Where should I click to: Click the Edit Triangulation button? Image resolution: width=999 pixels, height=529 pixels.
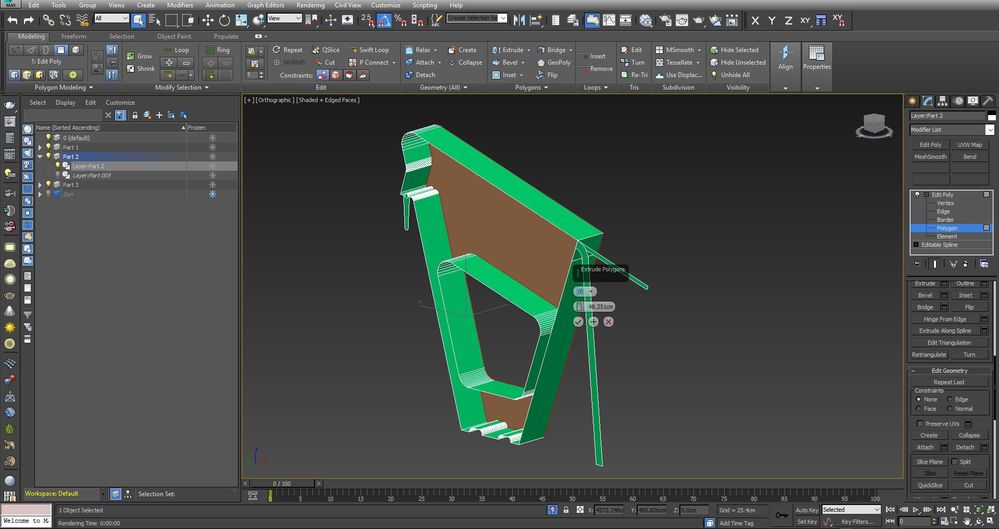[x=949, y=342]
